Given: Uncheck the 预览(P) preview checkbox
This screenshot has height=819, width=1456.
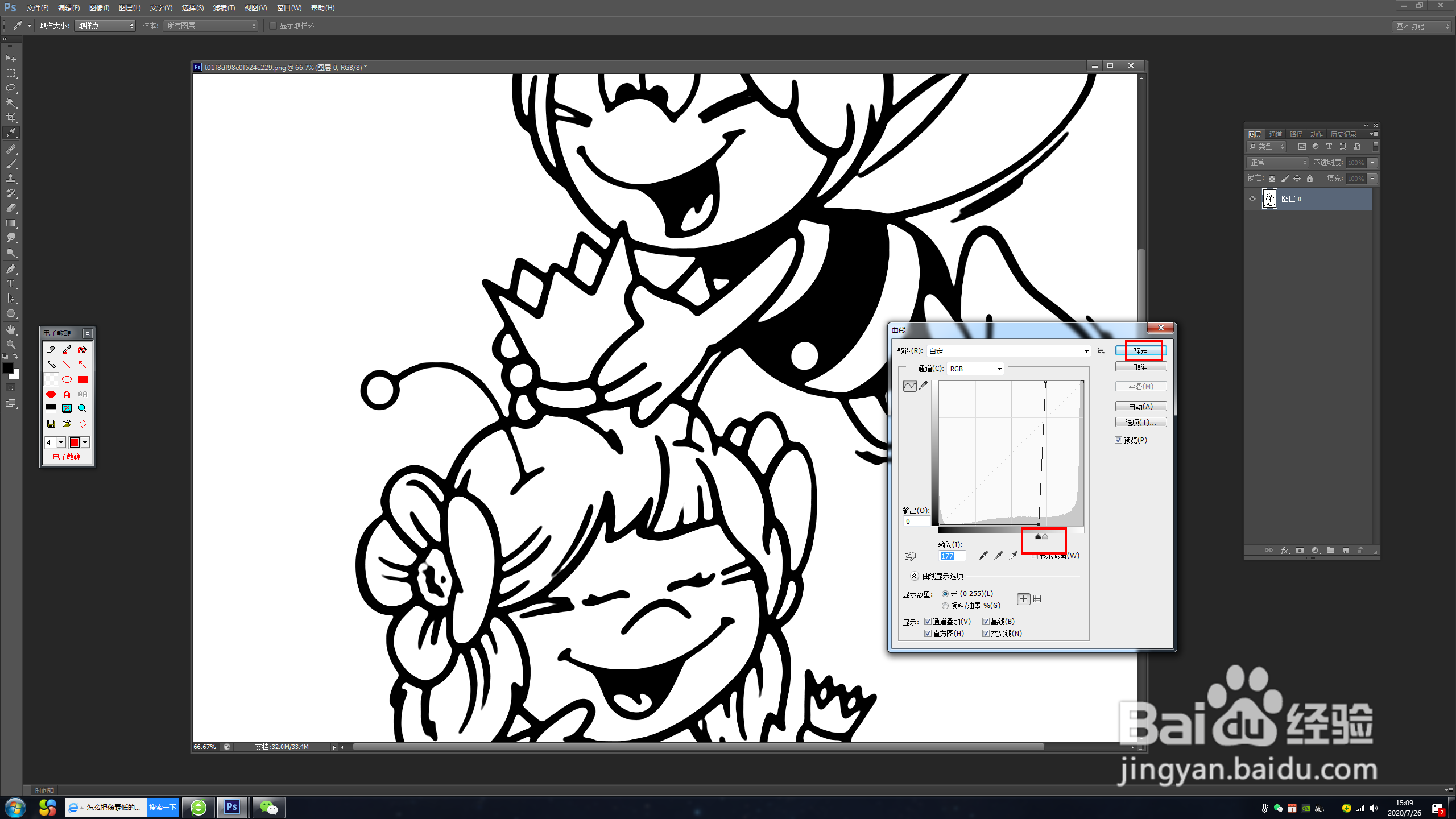Looking at the screenshot, I should (x=1119, y=440).
